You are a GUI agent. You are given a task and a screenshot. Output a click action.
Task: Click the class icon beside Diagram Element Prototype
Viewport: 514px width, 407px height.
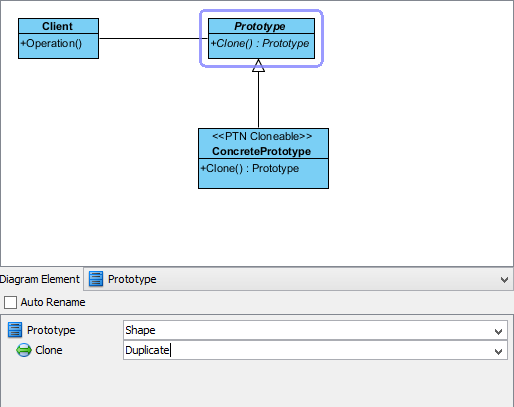coord(96,279)
